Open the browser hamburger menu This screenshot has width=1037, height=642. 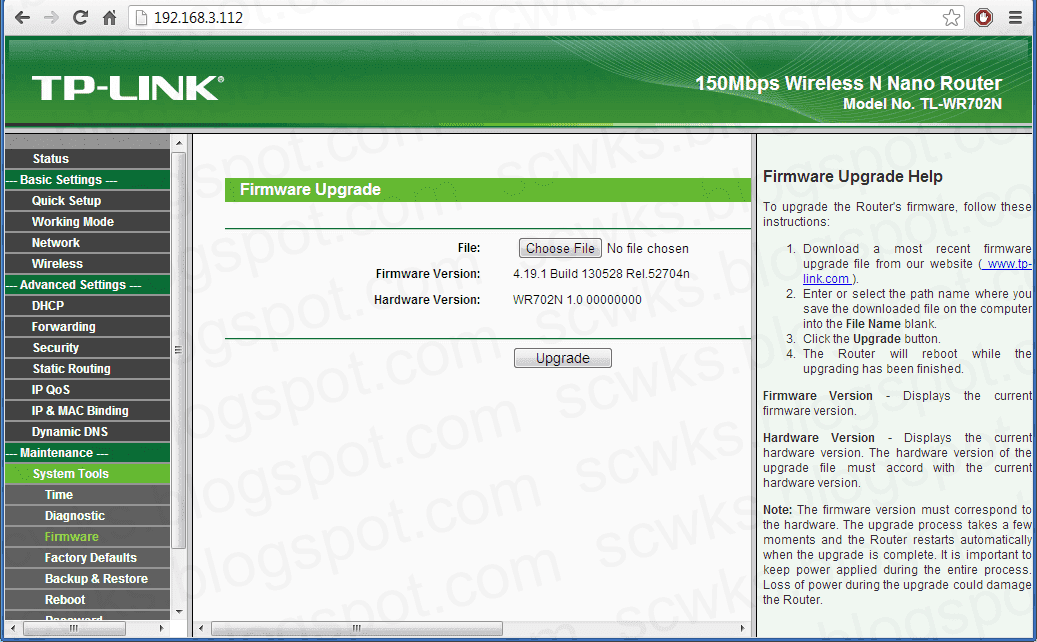[x=1015, y=17]
